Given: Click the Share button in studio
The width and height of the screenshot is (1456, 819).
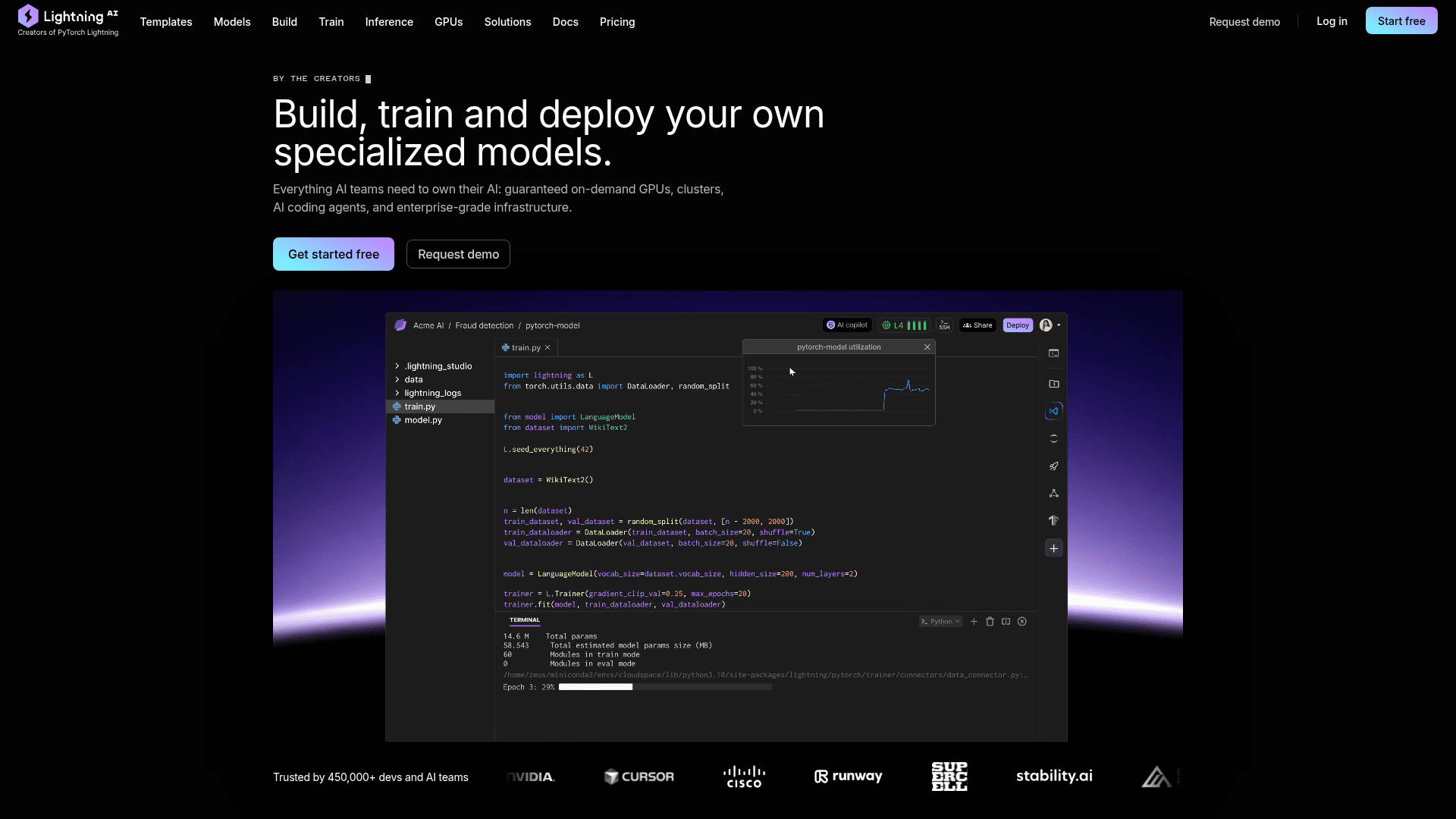Looking at the screenshot, I should click(977, 325).
